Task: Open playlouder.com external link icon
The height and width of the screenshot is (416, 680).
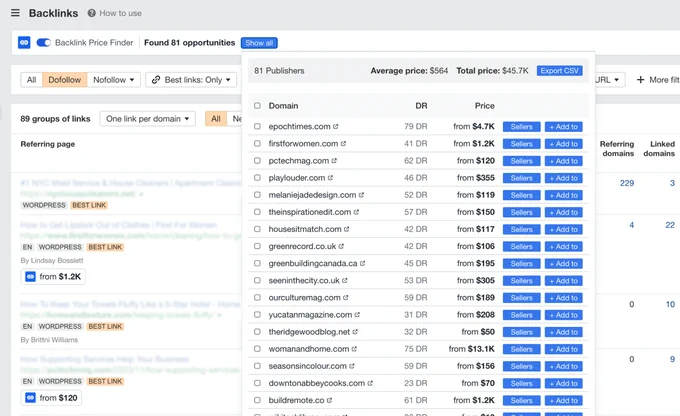Action: [330, 178]
